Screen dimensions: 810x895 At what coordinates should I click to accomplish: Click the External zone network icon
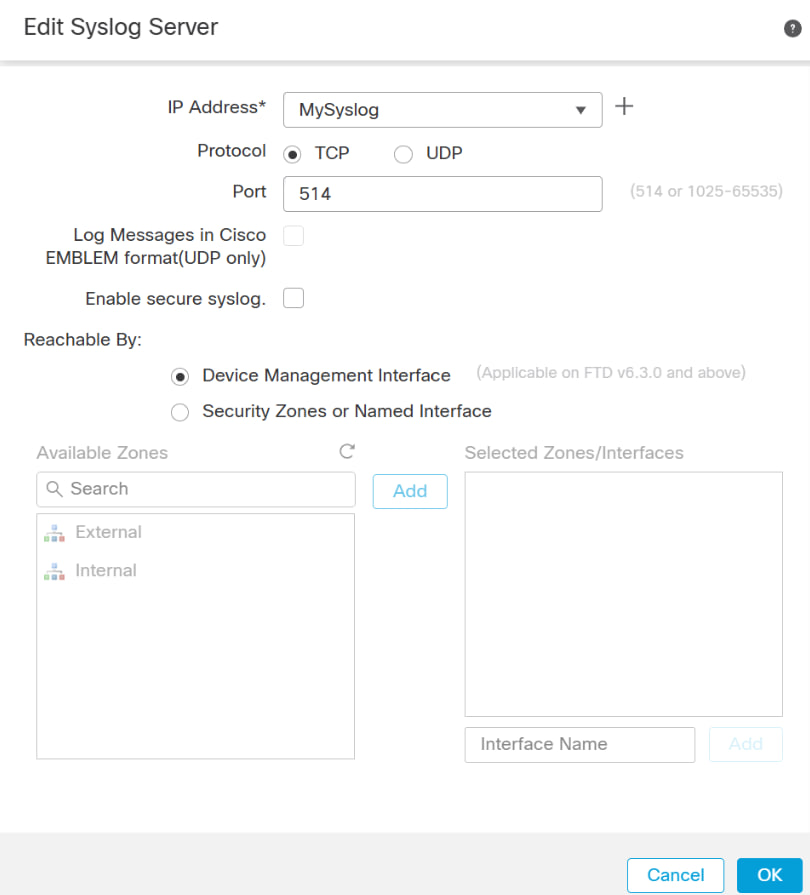[x=53, y=532]
